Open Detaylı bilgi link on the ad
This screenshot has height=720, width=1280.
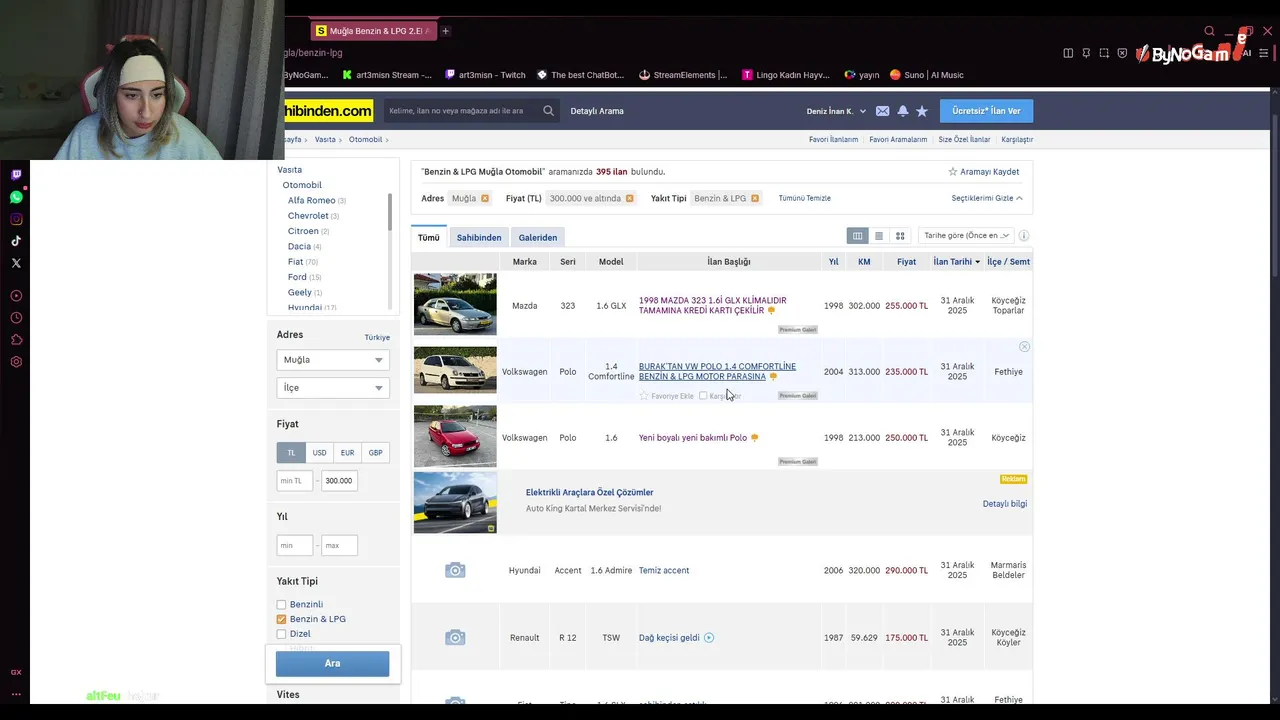pyautogui.click(x=1005, y=504)
